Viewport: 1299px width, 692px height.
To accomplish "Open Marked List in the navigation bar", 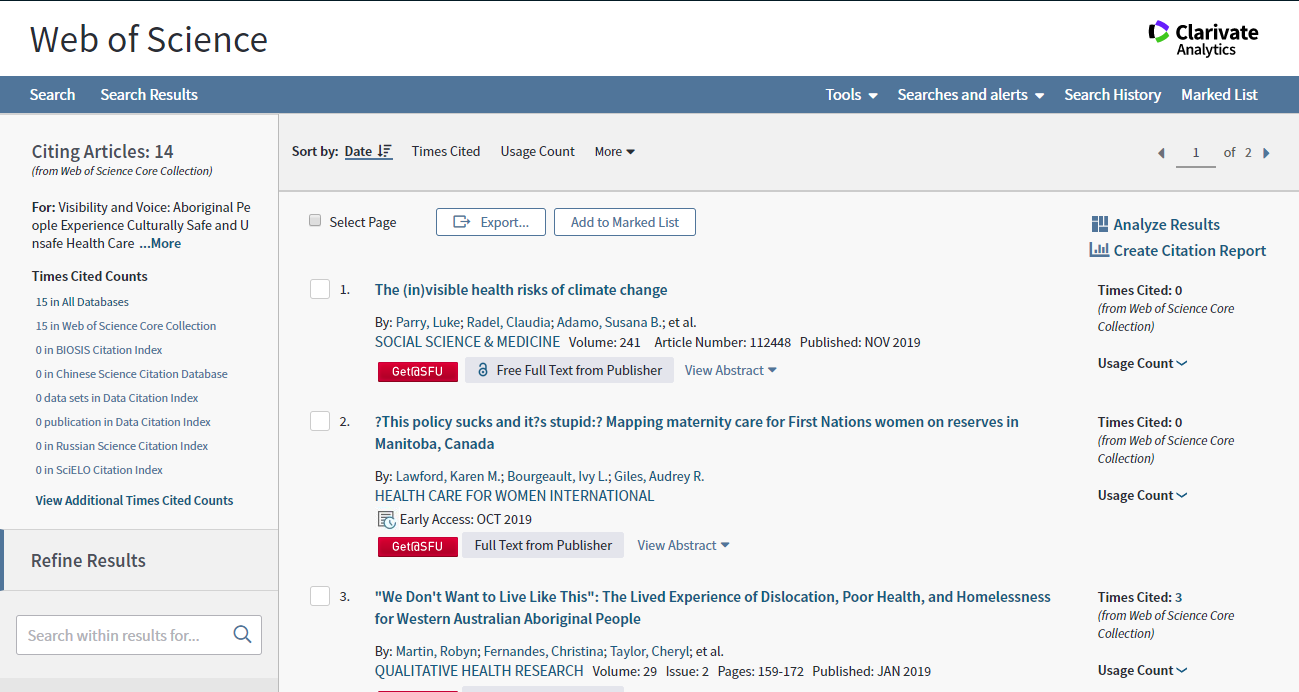I will point(1219,94).
